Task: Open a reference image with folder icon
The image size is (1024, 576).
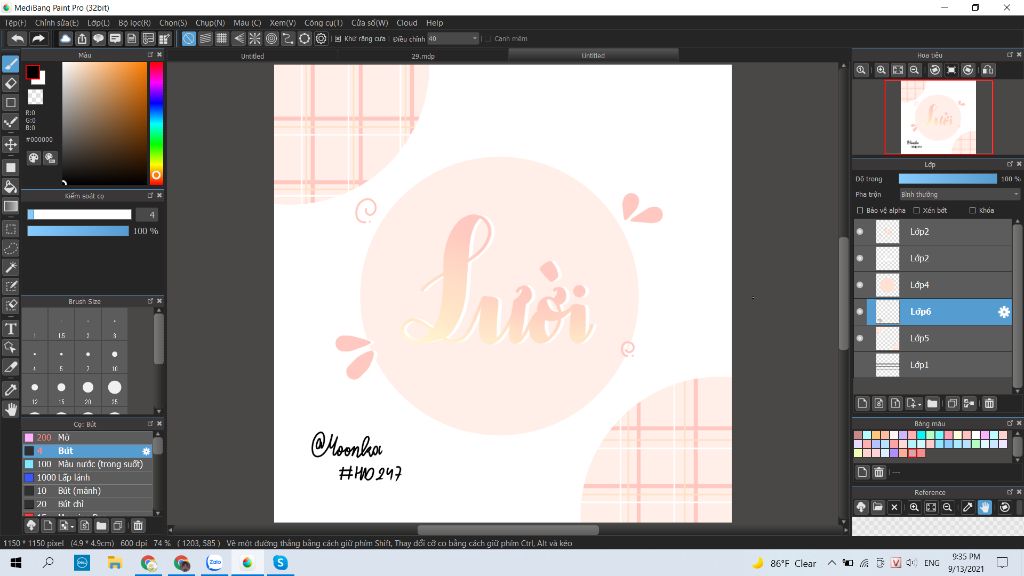Action: click(x=878, y=507)
